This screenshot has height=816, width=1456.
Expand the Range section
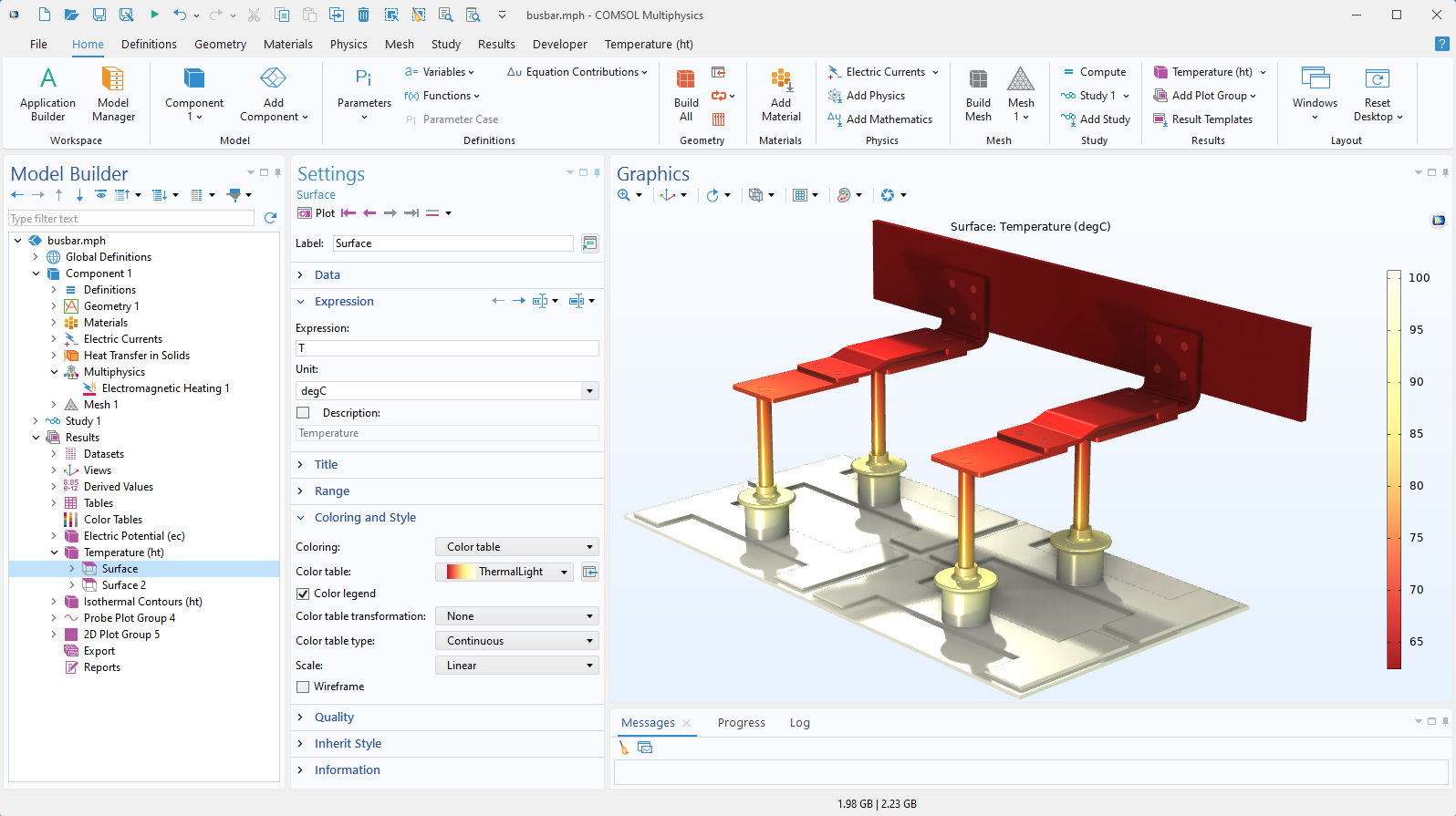click(332, 491)
